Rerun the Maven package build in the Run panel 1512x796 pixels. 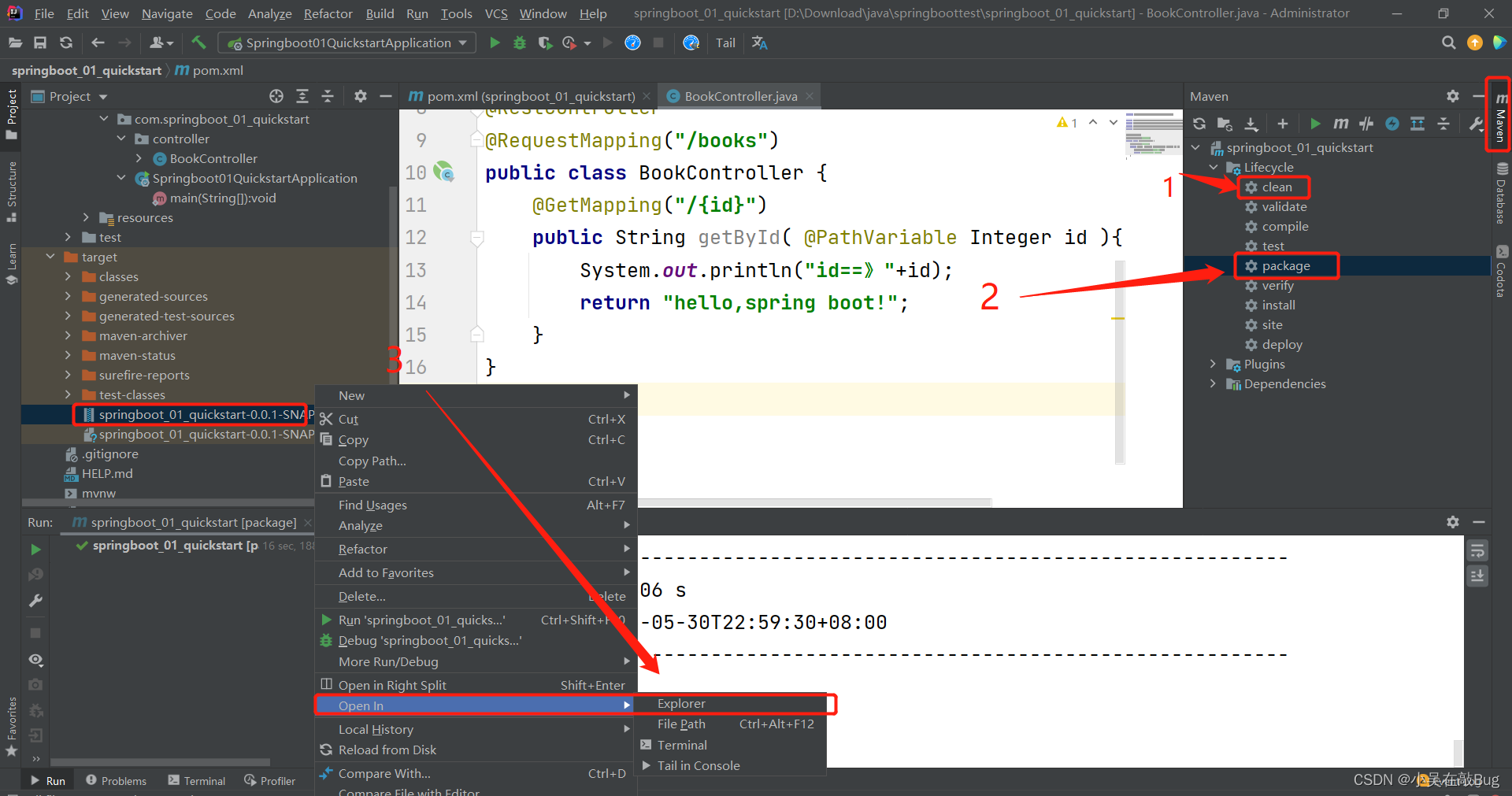click(x=35, y=550)
